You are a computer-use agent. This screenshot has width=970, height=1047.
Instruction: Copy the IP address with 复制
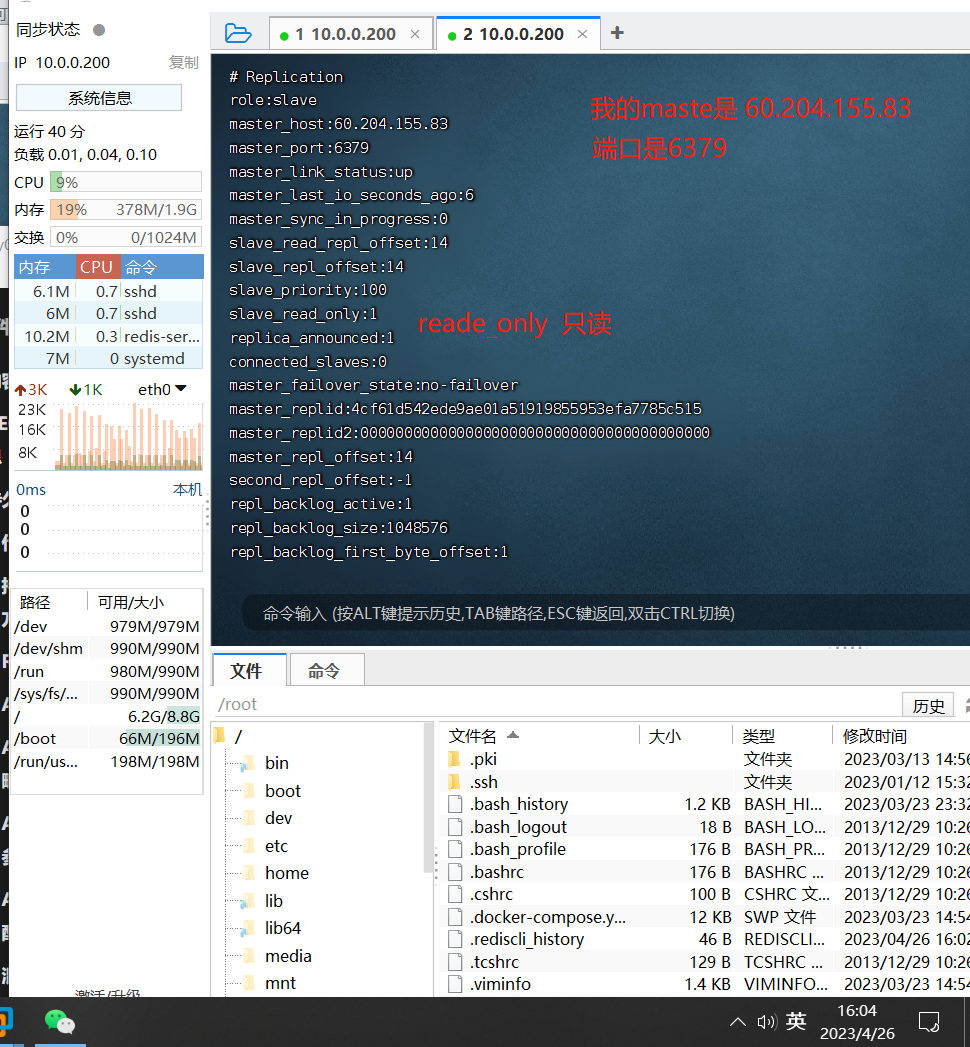pos(184,63)
